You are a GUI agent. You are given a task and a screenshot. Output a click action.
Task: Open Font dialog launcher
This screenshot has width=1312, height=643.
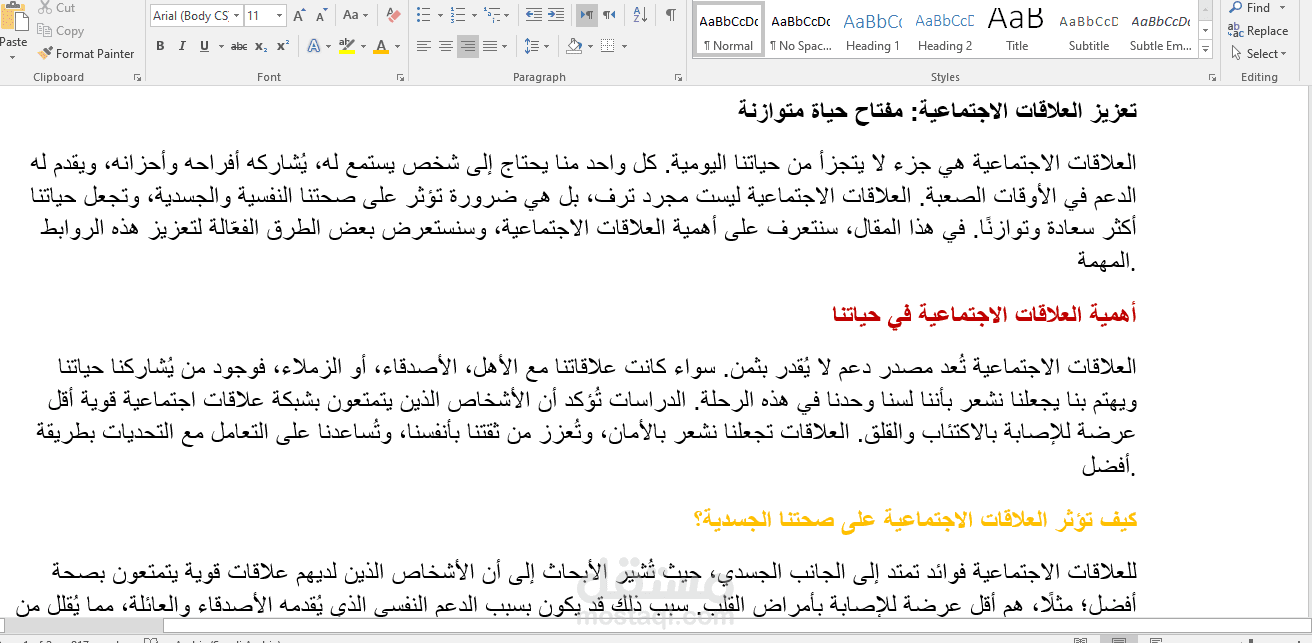pyautogui.click(x=401, y=77)
